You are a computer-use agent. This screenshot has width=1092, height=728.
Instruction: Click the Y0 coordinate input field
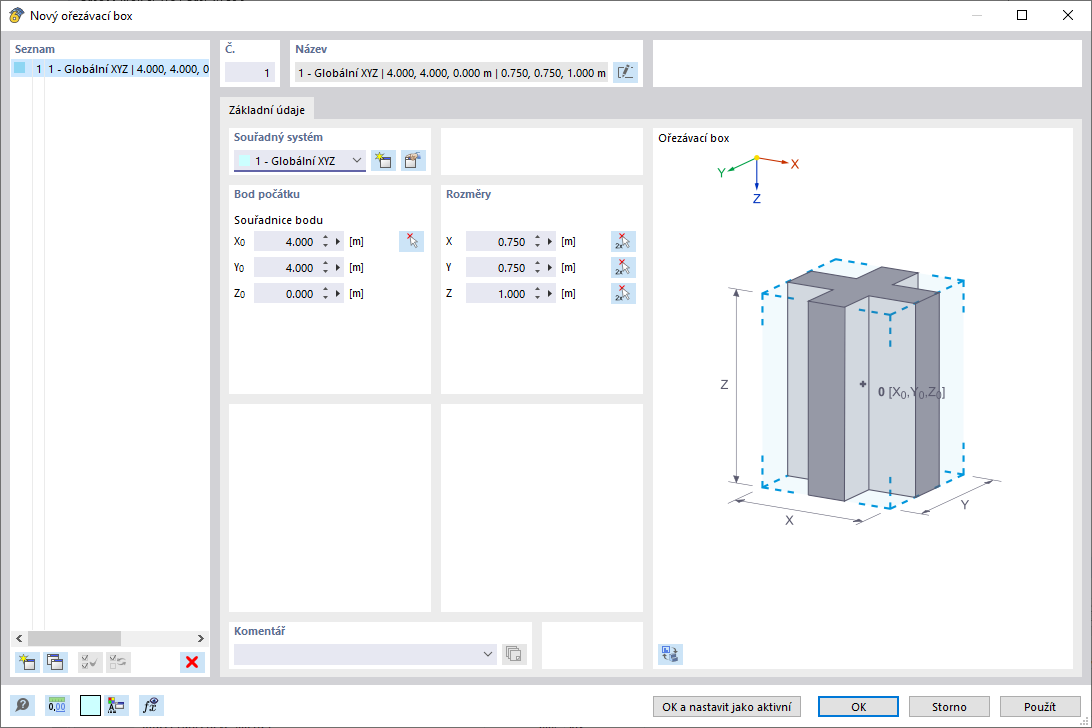(286, 268)
